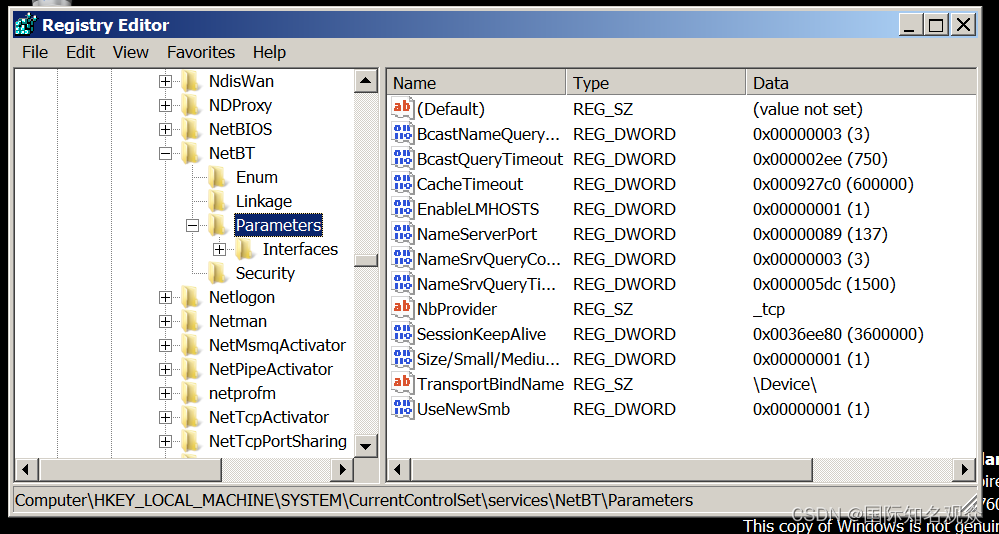999x534 pixels.
Task: Click values pane horizontal scroll right arrow
Action: [x=964, y=470]
